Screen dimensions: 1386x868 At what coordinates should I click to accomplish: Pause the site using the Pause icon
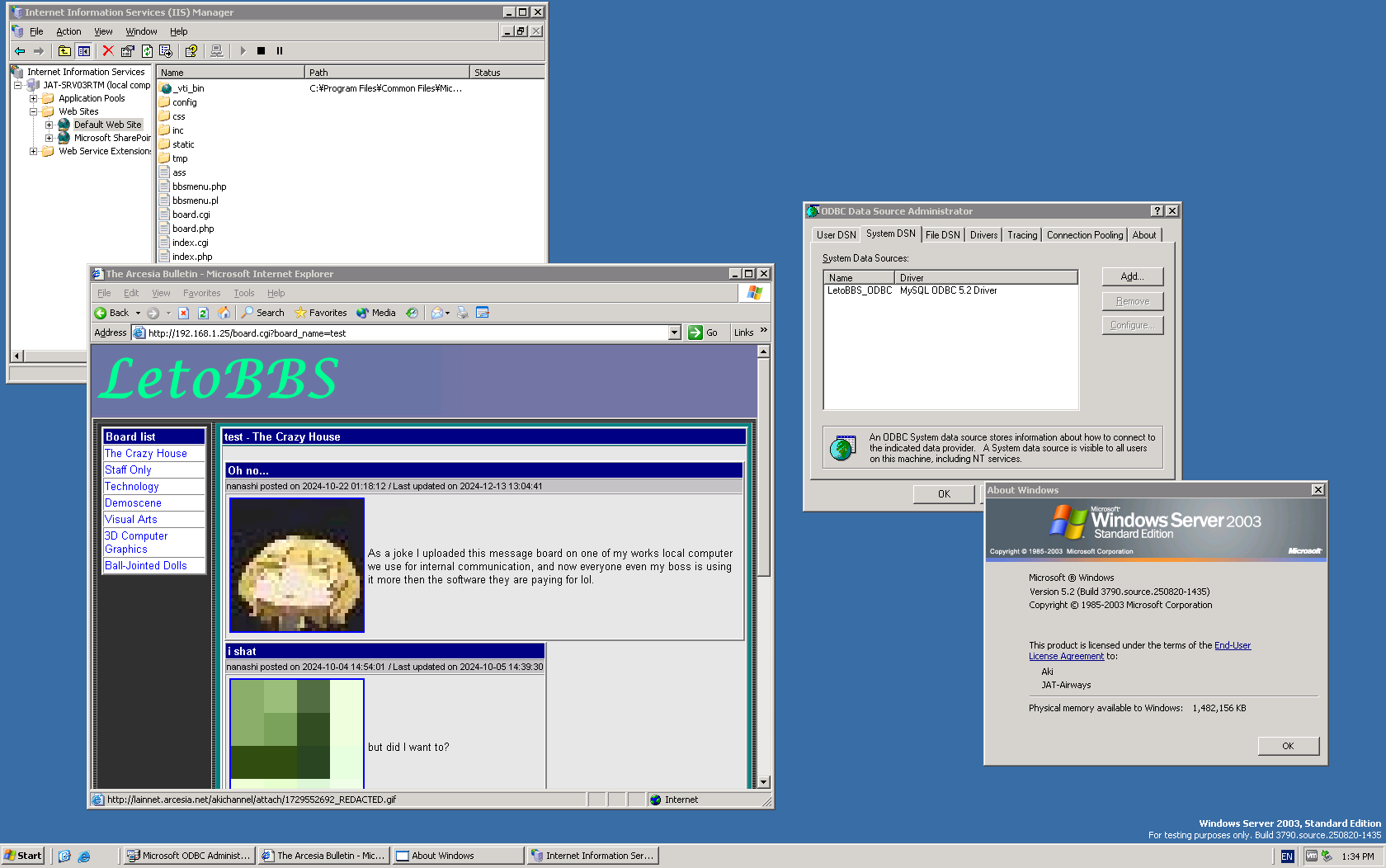pyautogui.click(x=280, y=51)
